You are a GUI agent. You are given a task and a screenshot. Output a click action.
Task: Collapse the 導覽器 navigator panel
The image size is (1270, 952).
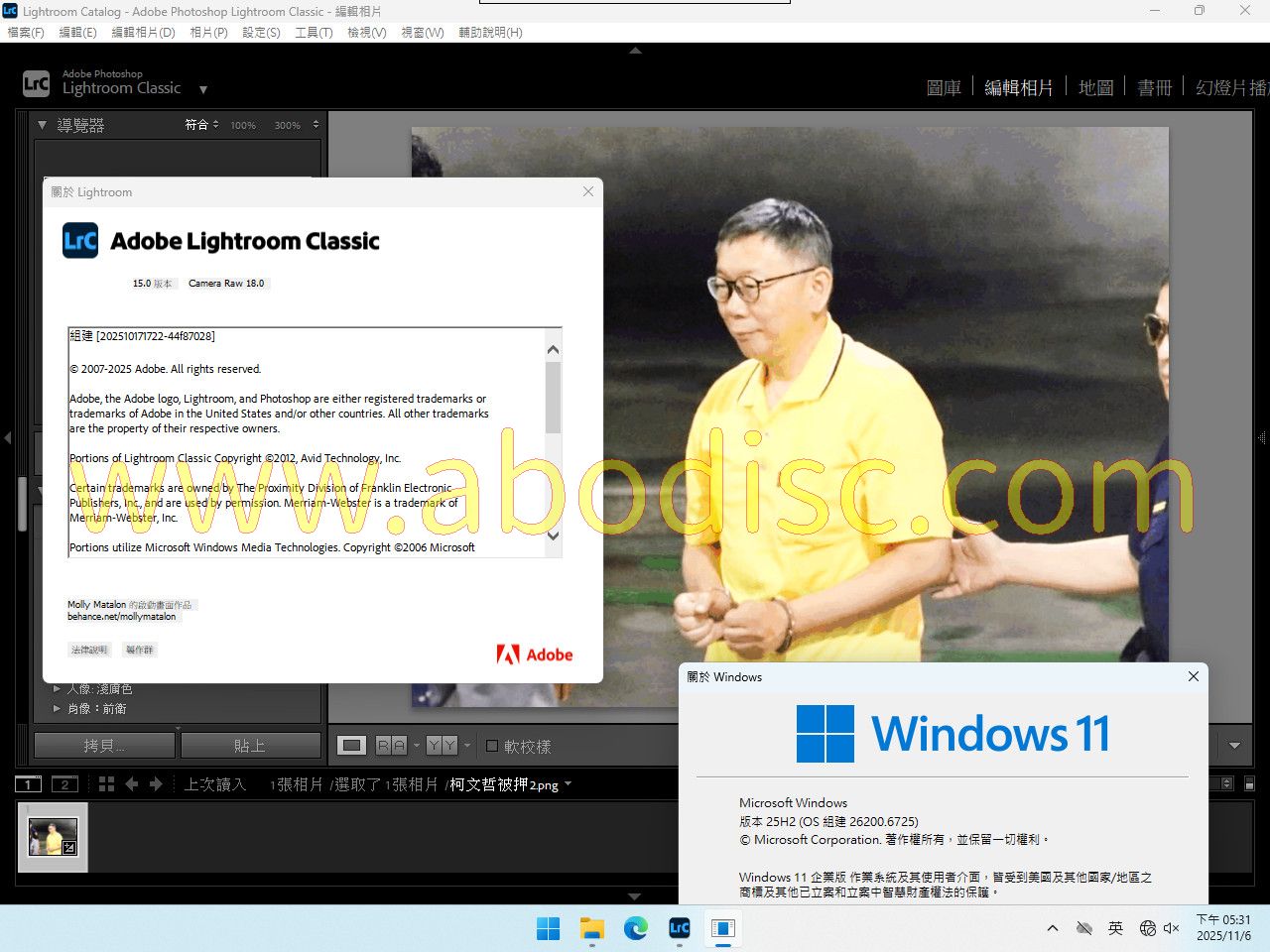point(42,125)
